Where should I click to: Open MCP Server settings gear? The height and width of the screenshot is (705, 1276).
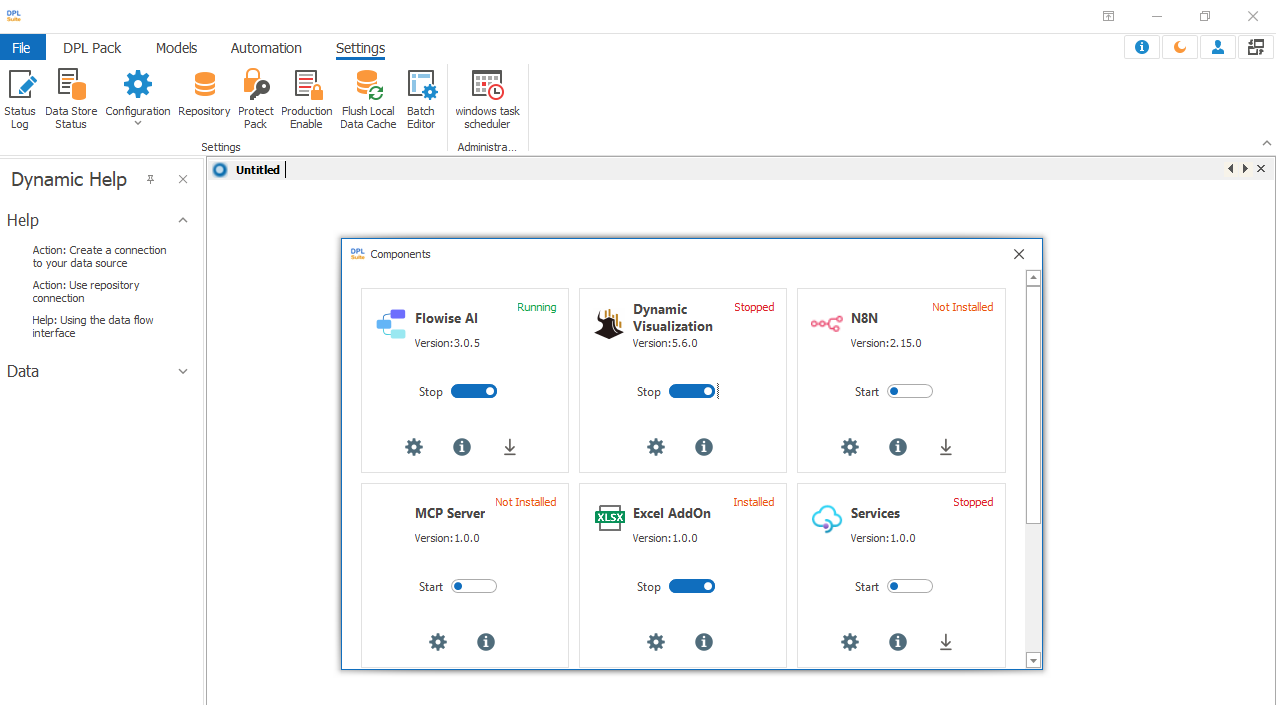pyautogui.click(x=438, y=642)
